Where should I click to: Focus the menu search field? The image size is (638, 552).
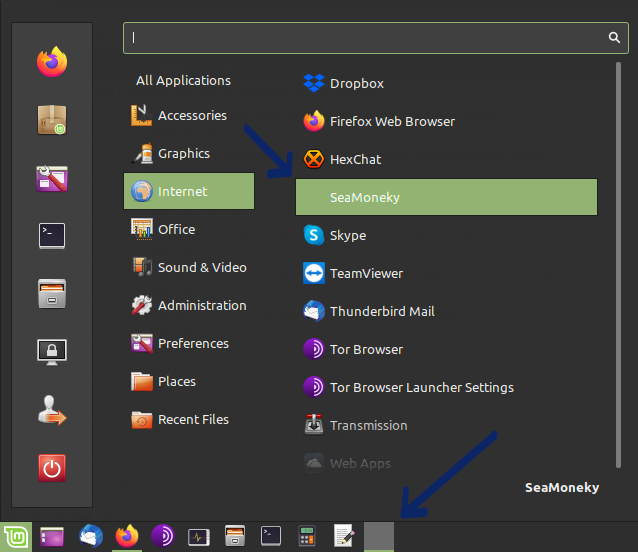pyautogui.click(x=376, y=38)
